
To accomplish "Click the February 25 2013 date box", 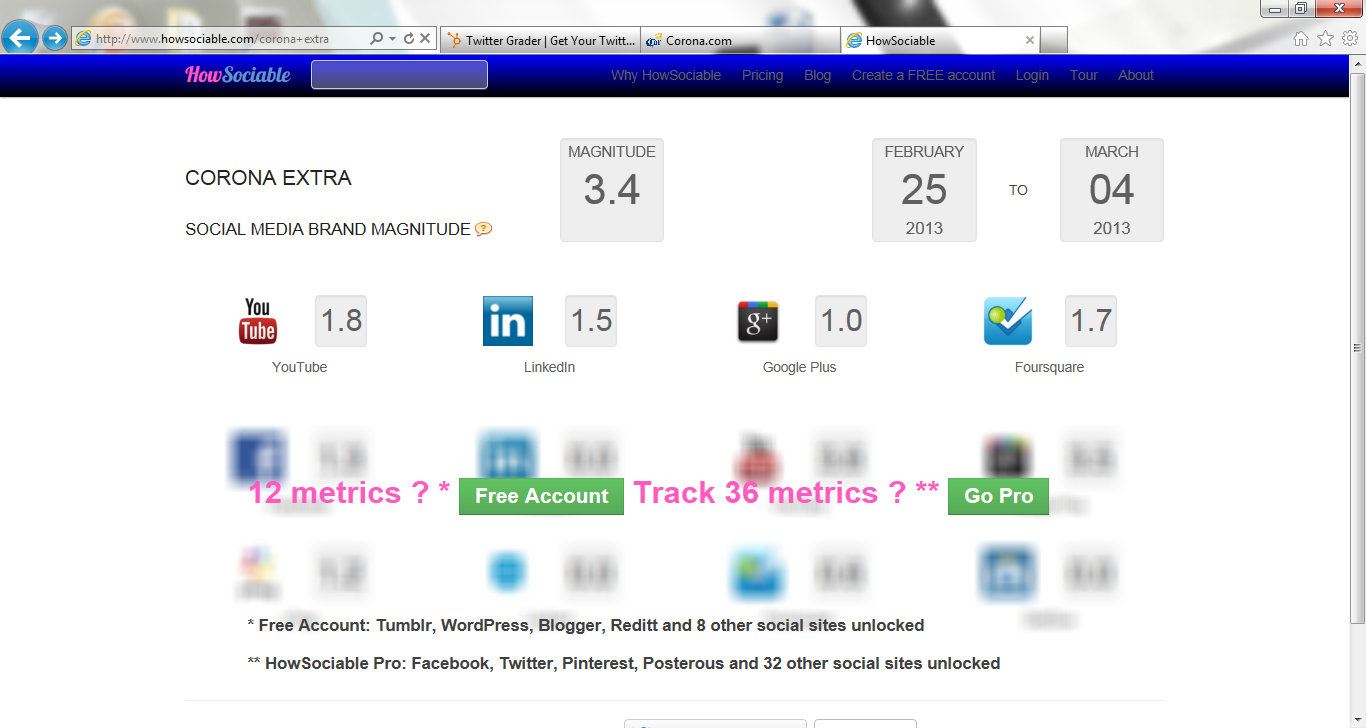I will pyautogui.click(x=924, y=190).
